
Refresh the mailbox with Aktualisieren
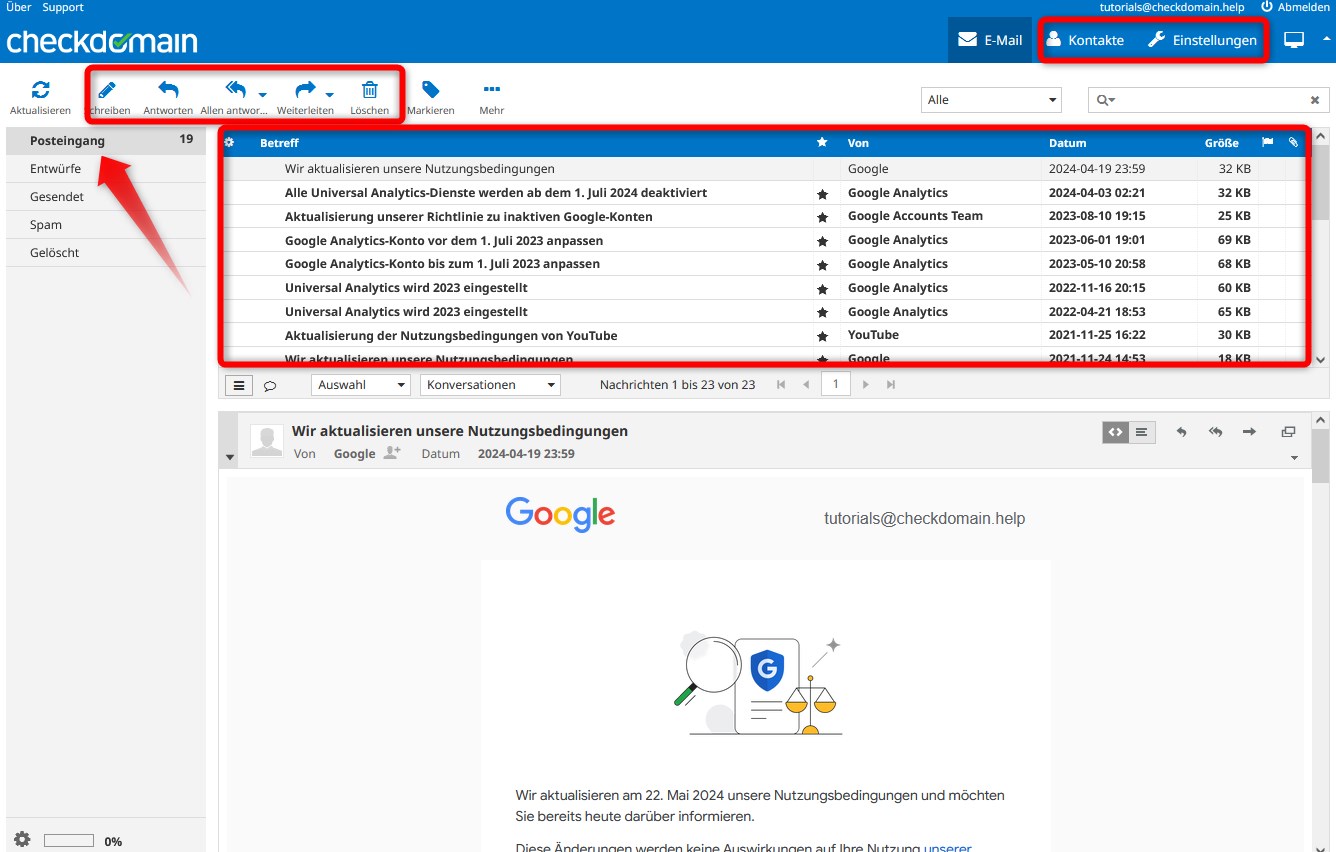coord(40,98)
